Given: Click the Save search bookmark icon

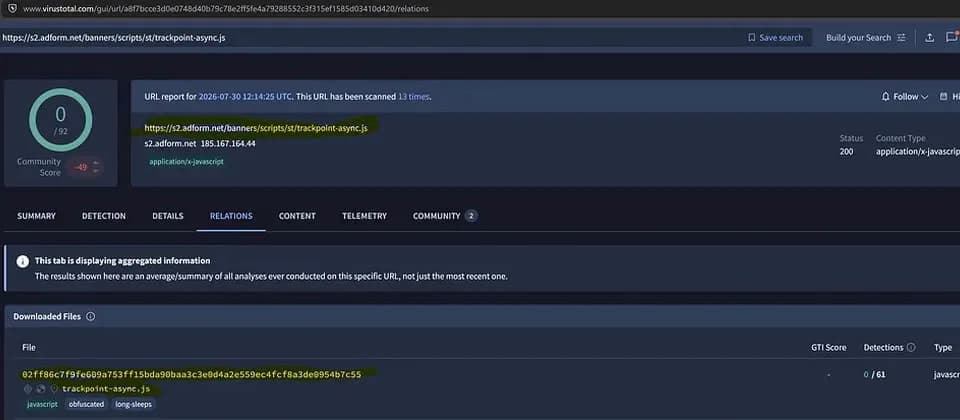Looking at the screenshot, I should click(752, 38).
